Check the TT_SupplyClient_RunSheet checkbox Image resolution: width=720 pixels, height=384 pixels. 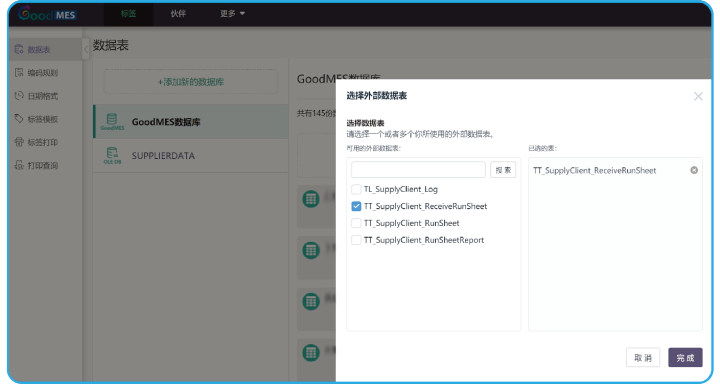pyautogui.click(x=356, y=223)
